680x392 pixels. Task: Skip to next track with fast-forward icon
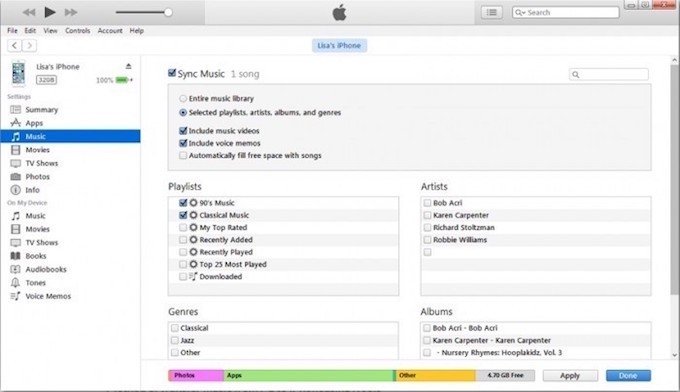pos(71,13)
